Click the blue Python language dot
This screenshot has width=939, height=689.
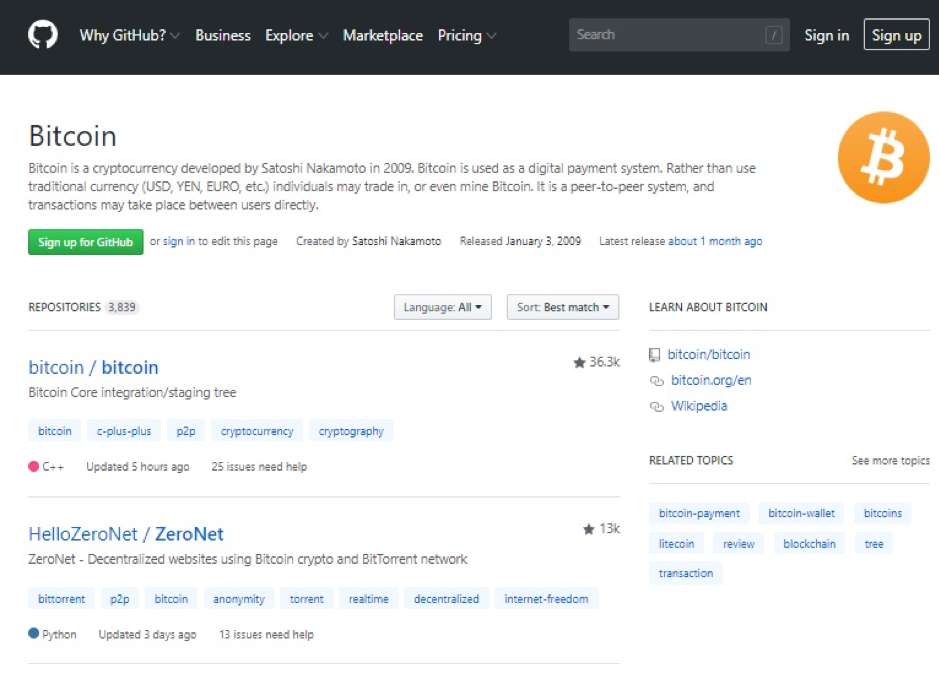[x=34, y=633]
